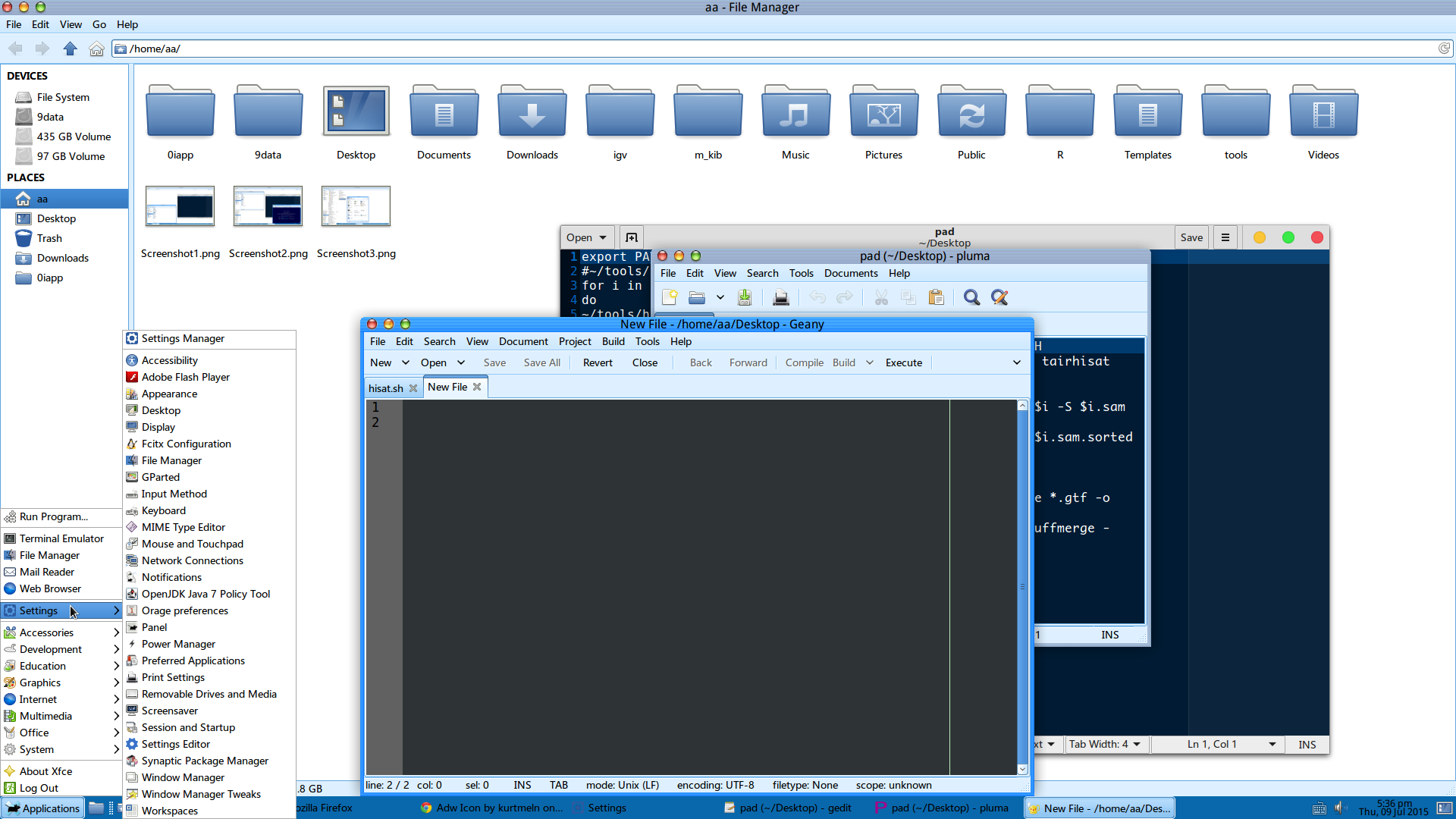Click the pluma find and replace icon
The image size is (1456, 819).
coord(999,297)
